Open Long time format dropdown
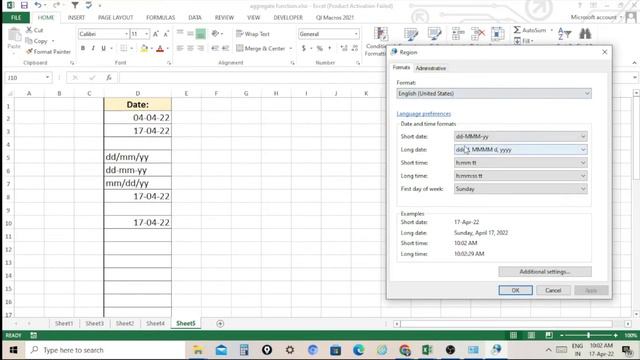Viewport: 640px width, 360px height. [521, 176]
